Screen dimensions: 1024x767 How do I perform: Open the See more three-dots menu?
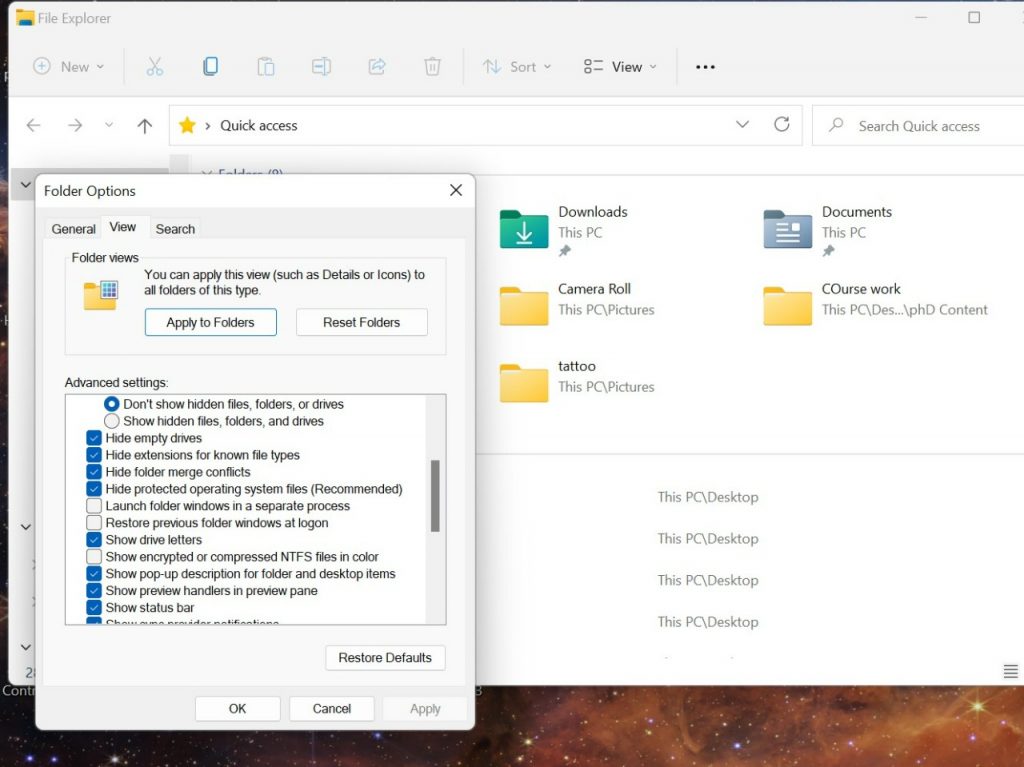[705, 67]
